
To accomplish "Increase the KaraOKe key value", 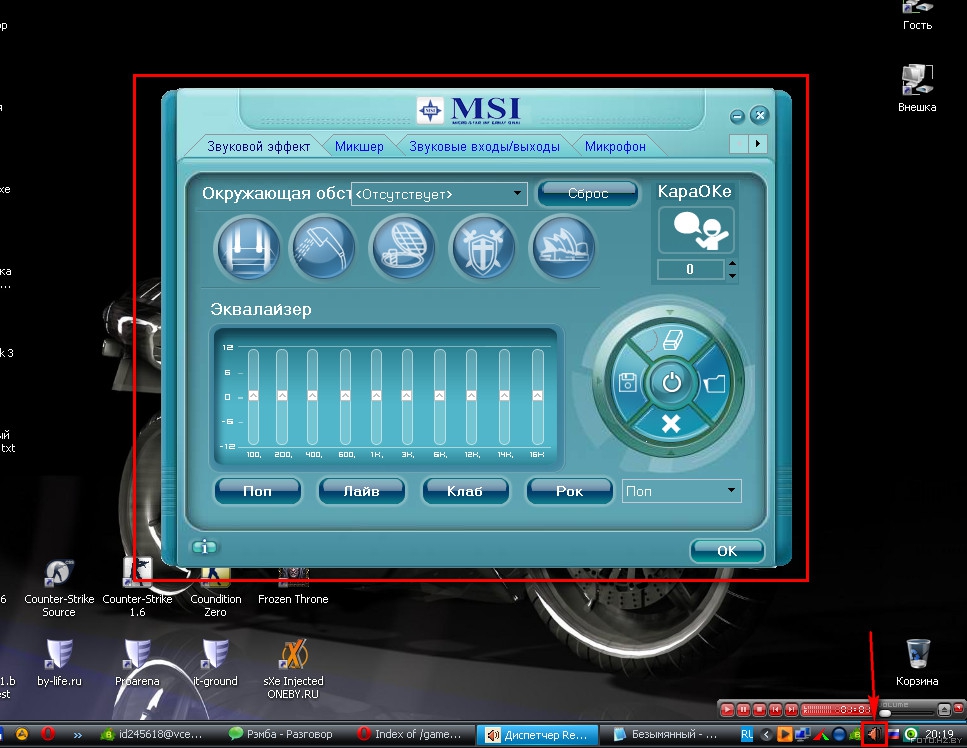I will click(732, 263).
